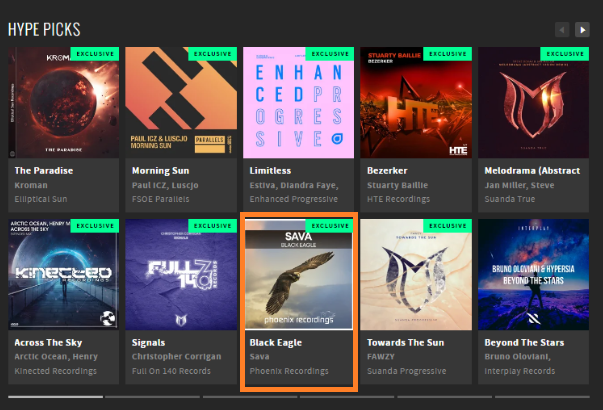The width and height of the screenshot is (603, 410).
Task: Click the title Towards The Sun
Action: point(405,342)
